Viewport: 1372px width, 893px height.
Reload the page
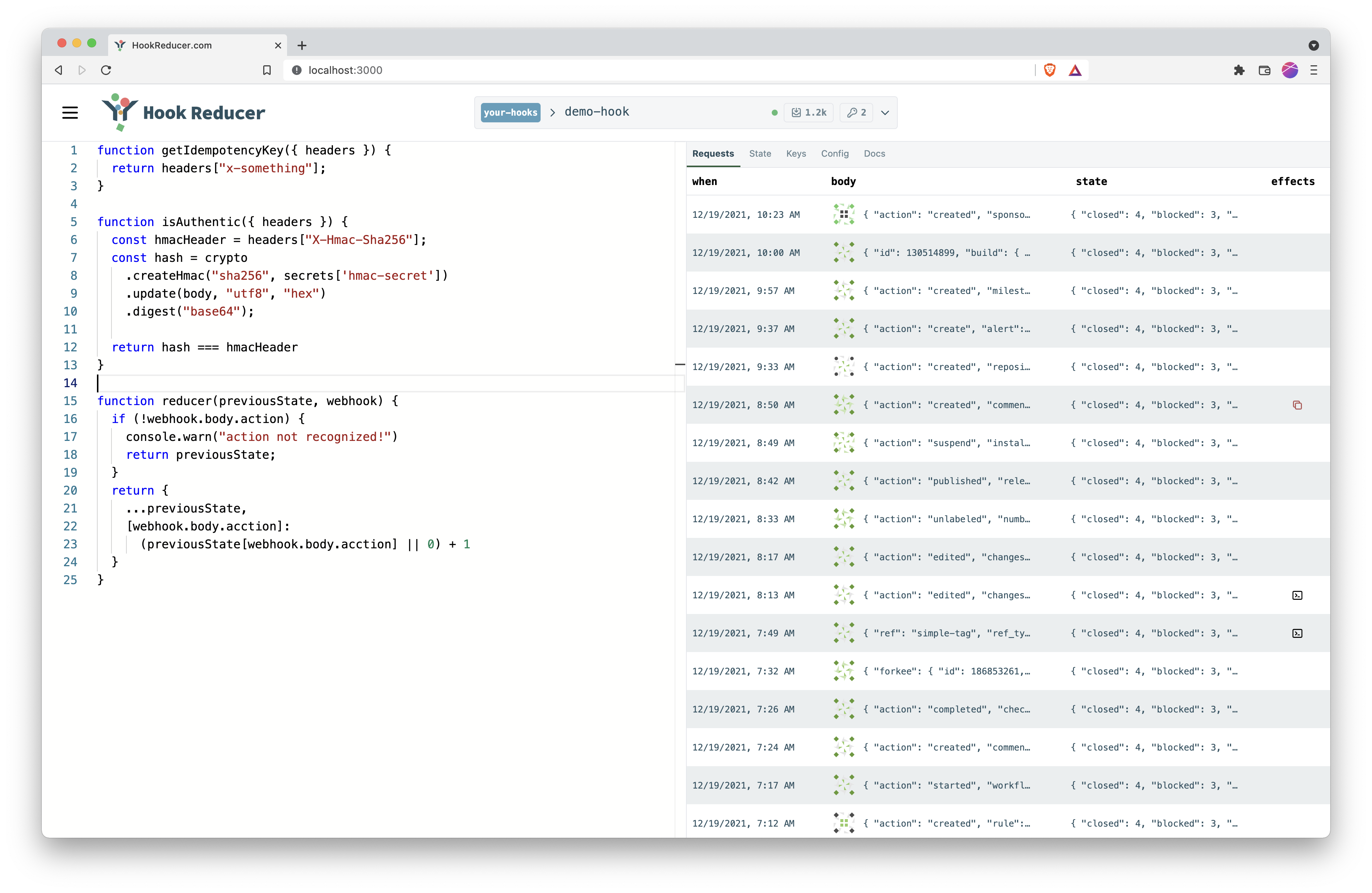click(106, 70)
